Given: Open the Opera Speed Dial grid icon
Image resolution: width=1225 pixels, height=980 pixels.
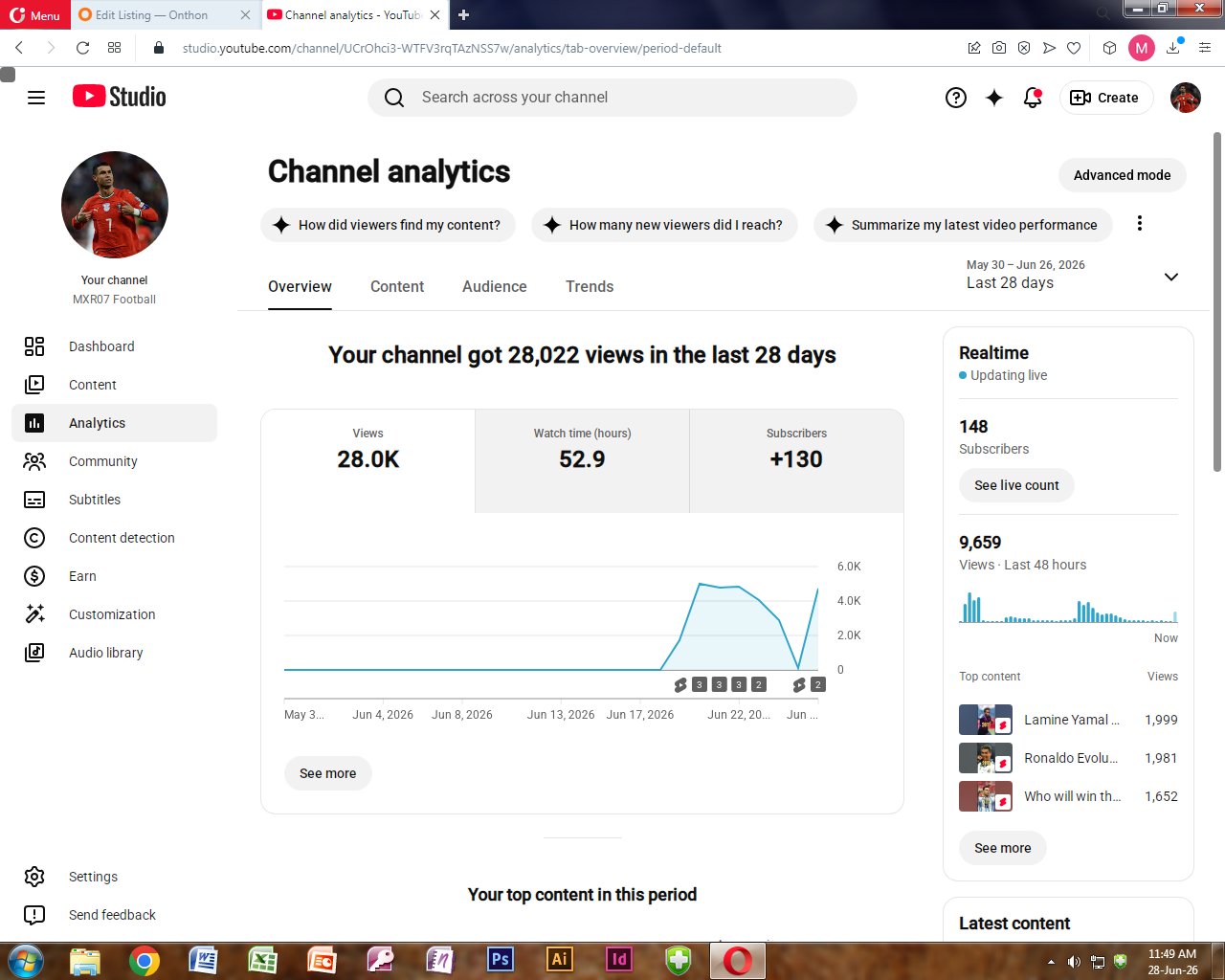Looking at the screenshot, I should click(x=115, y=48).
